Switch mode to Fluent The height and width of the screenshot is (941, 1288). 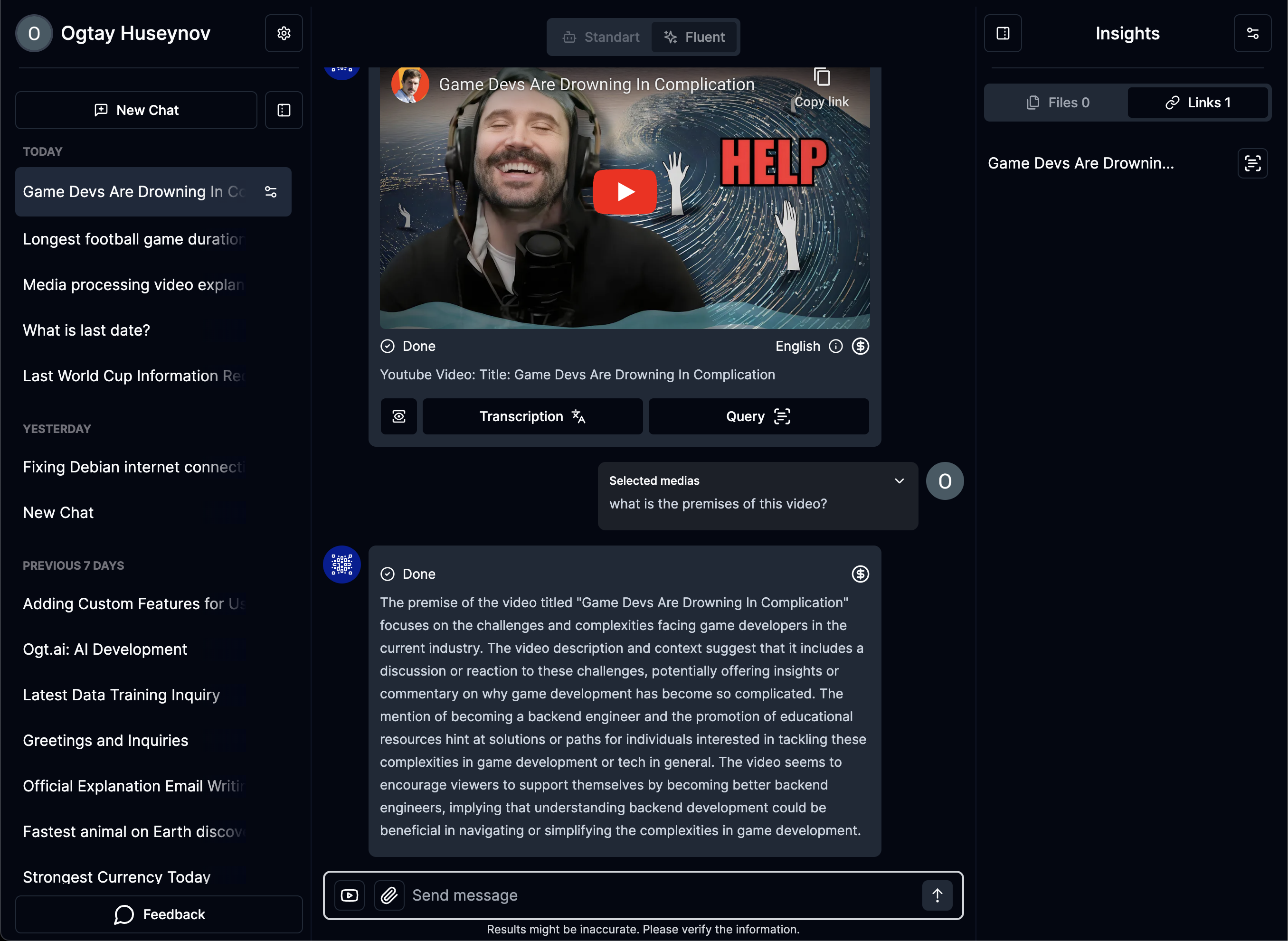(x=694, y=37)
